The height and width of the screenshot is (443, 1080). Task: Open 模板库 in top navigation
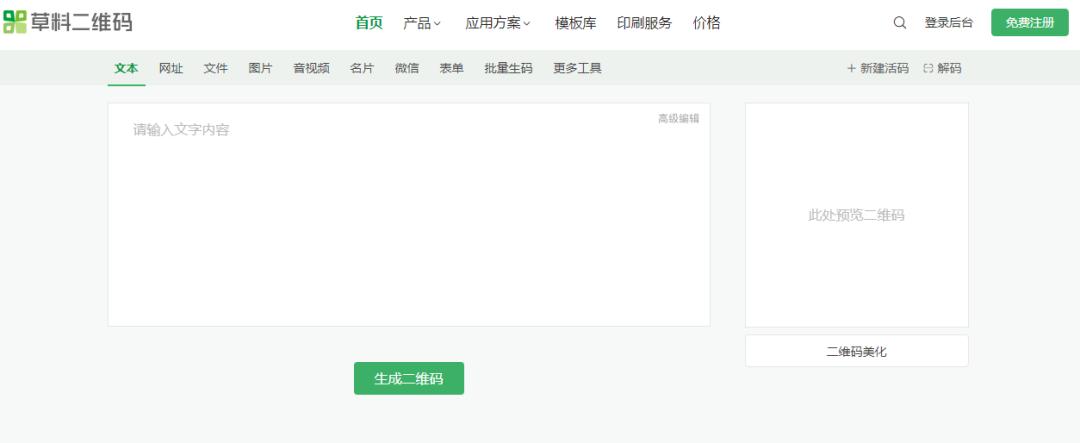coord(575,23)
